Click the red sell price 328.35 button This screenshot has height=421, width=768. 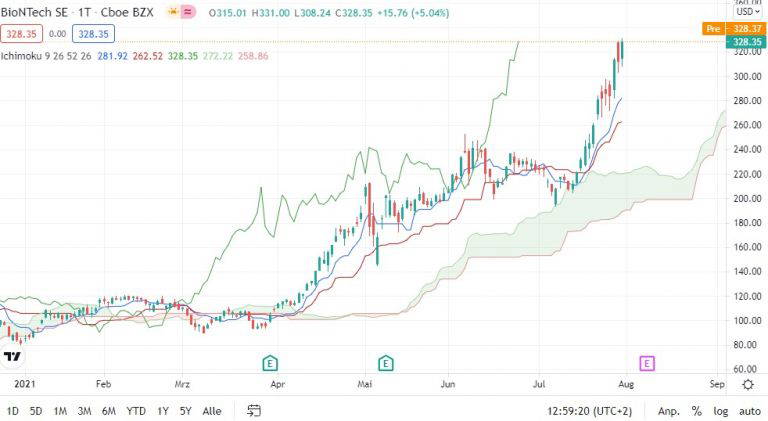pyautogui.click(x=22, y=34)
